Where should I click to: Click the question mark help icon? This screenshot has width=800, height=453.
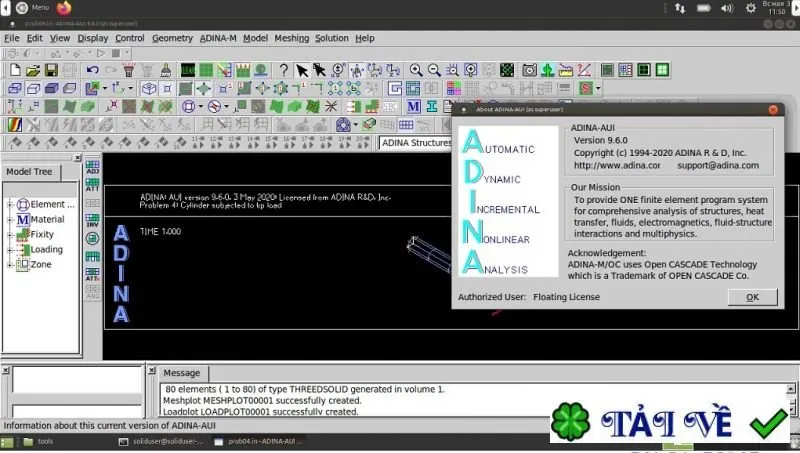[284, 70]
